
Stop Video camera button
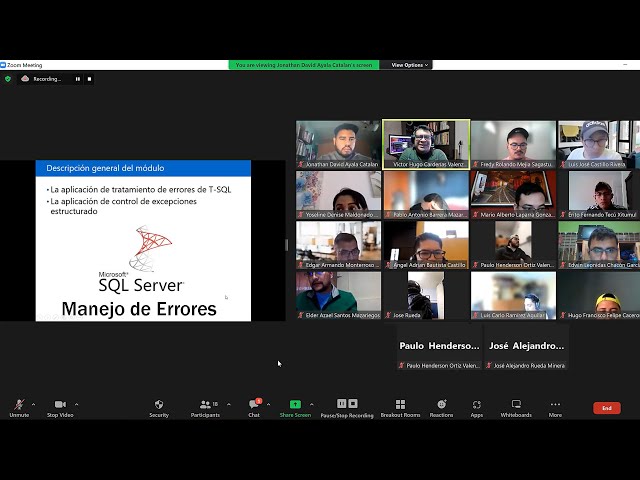[x=60, y=408]
